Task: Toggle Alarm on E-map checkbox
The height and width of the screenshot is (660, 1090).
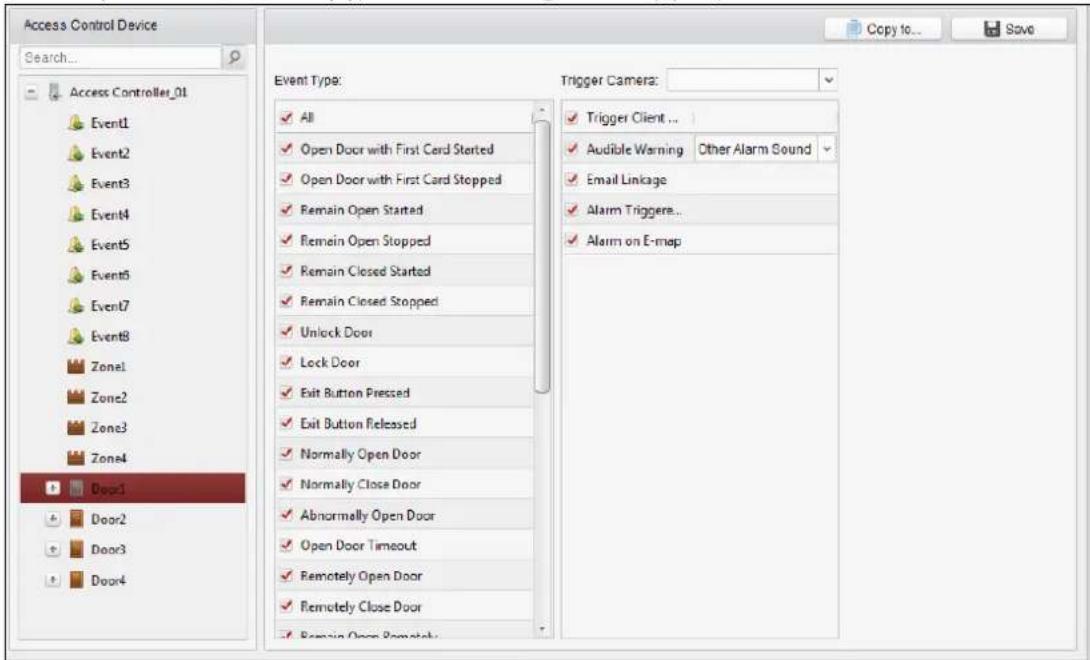Action: tap(572, 241)
